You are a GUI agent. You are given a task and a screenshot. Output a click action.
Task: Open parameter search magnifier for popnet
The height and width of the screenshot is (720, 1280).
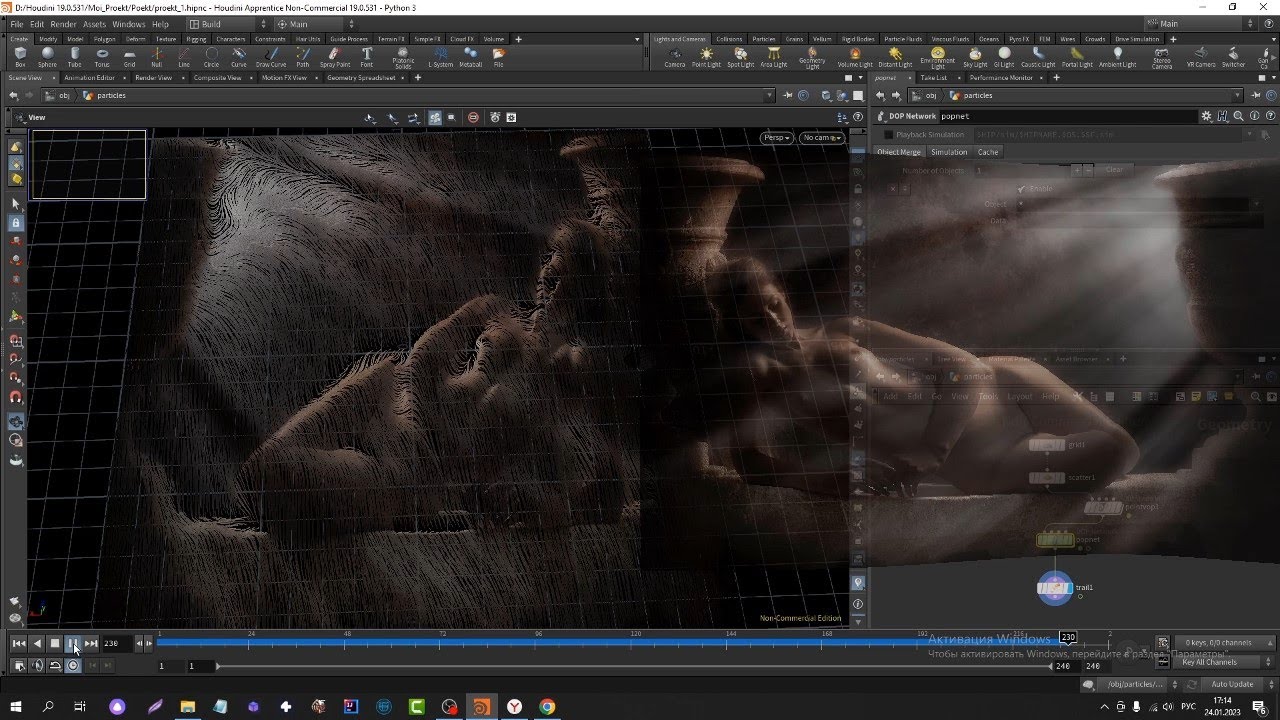click(x=1238, y=116)
